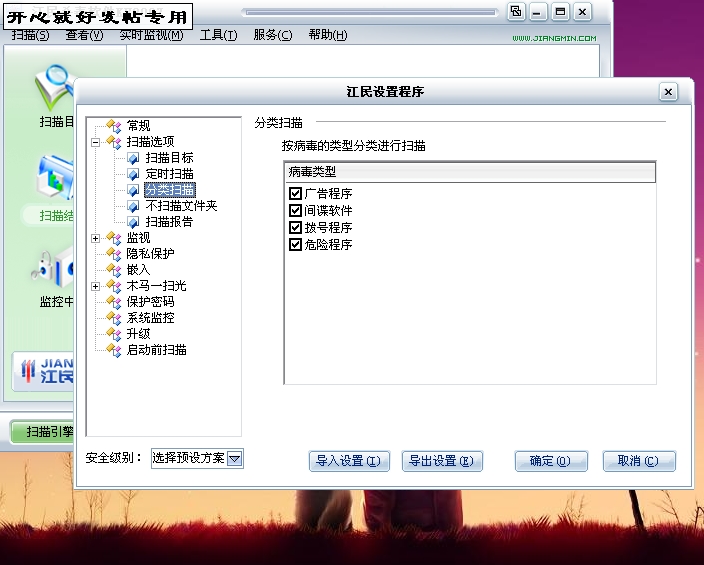Select the 嵌入 tree item

click(x=138, y=270)
